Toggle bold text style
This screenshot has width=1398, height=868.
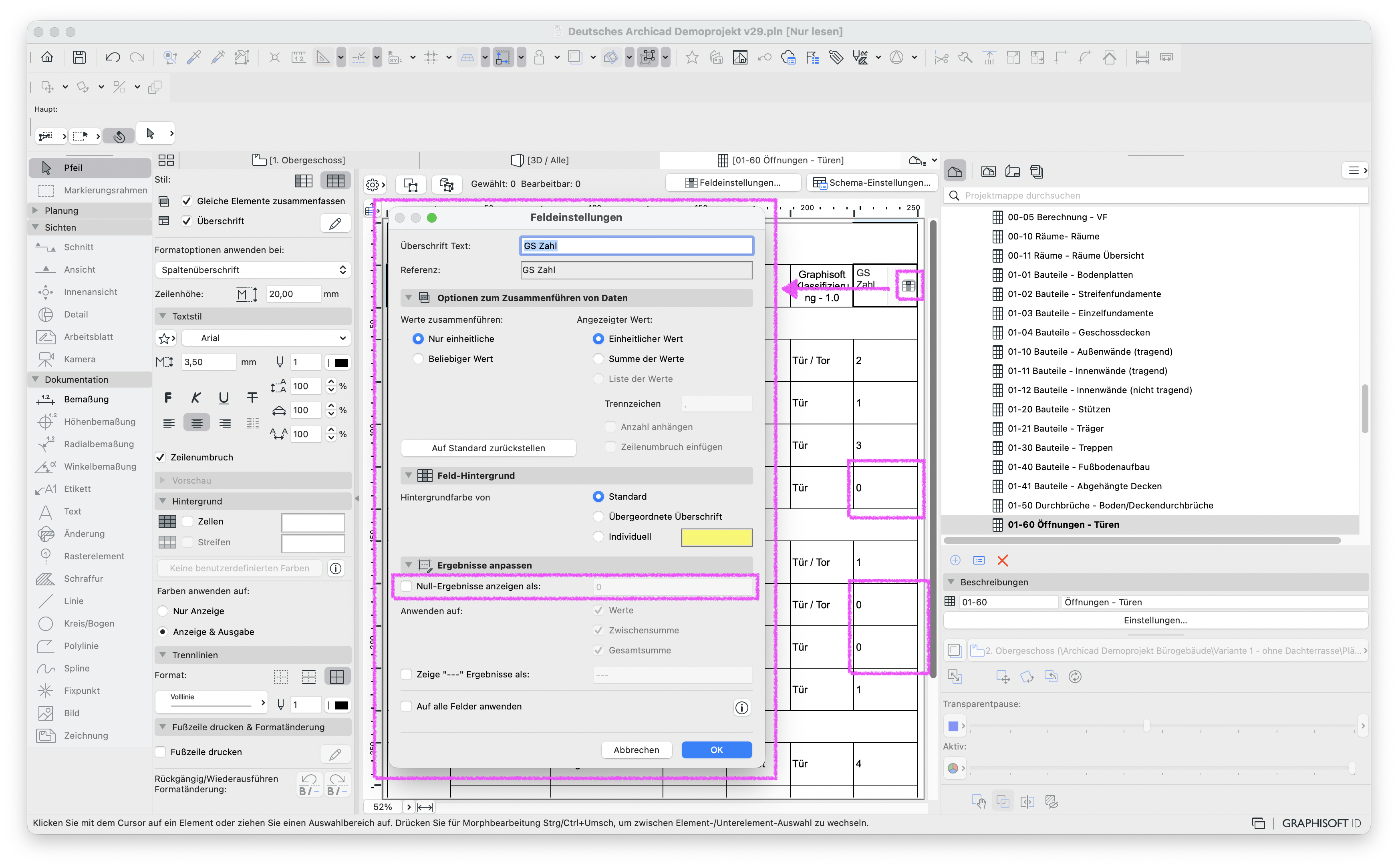168,397
